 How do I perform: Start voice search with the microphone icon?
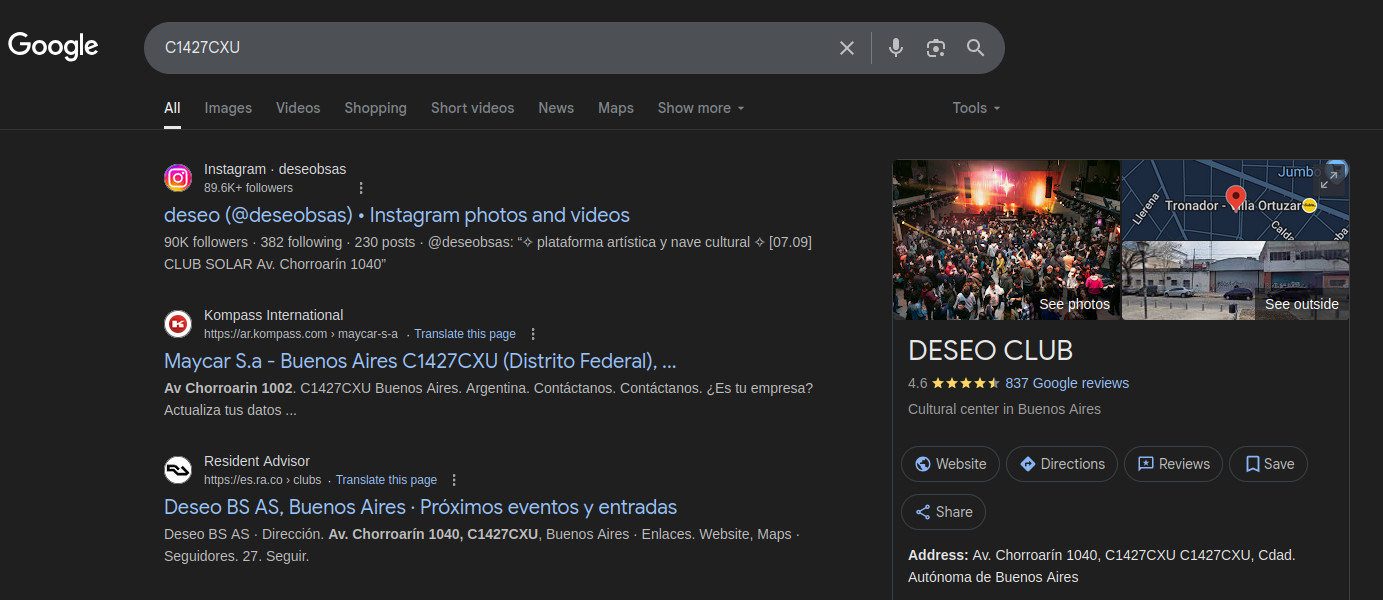click(x=896, y=48)
